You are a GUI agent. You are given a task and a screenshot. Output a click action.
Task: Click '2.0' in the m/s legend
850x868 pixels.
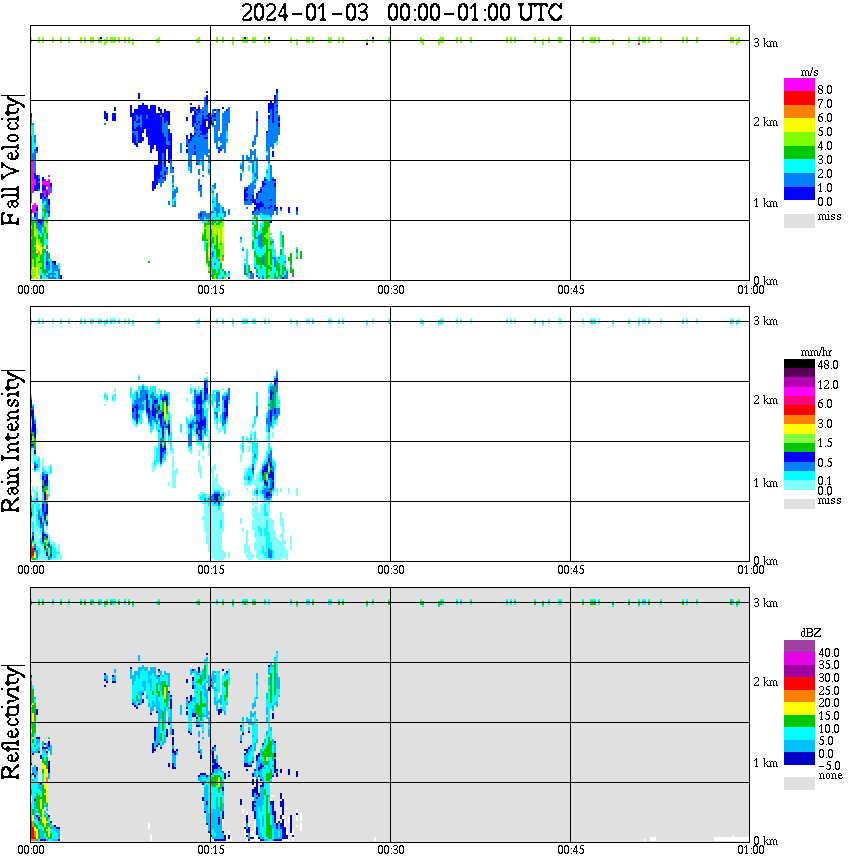coord(825,174)
